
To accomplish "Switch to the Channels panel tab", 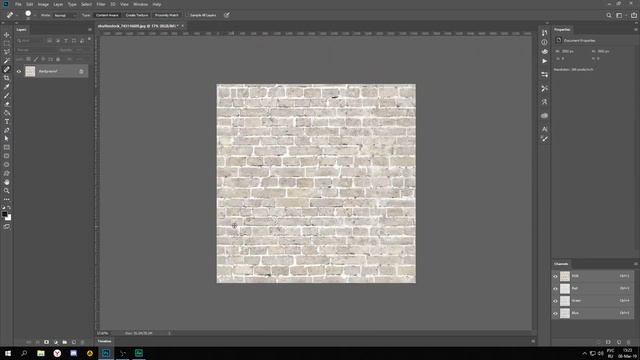I will click(561, 264).
